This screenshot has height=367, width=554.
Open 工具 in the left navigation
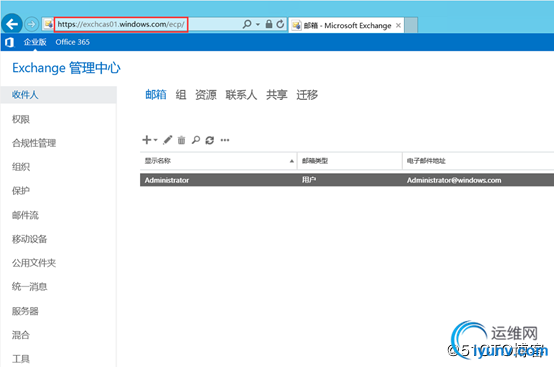pyautogui.click(x=21, y=359)
